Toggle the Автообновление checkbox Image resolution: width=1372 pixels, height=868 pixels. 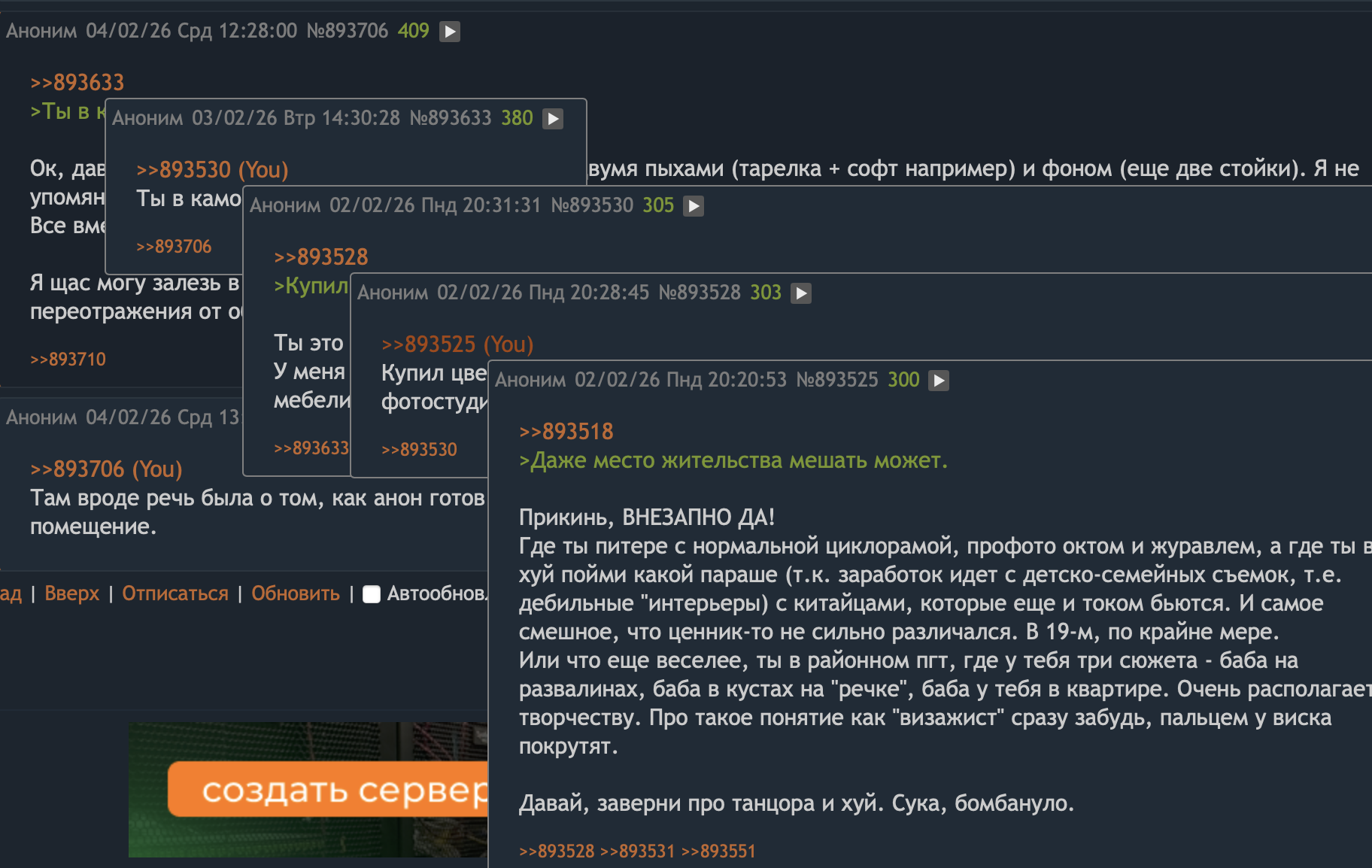372,594
